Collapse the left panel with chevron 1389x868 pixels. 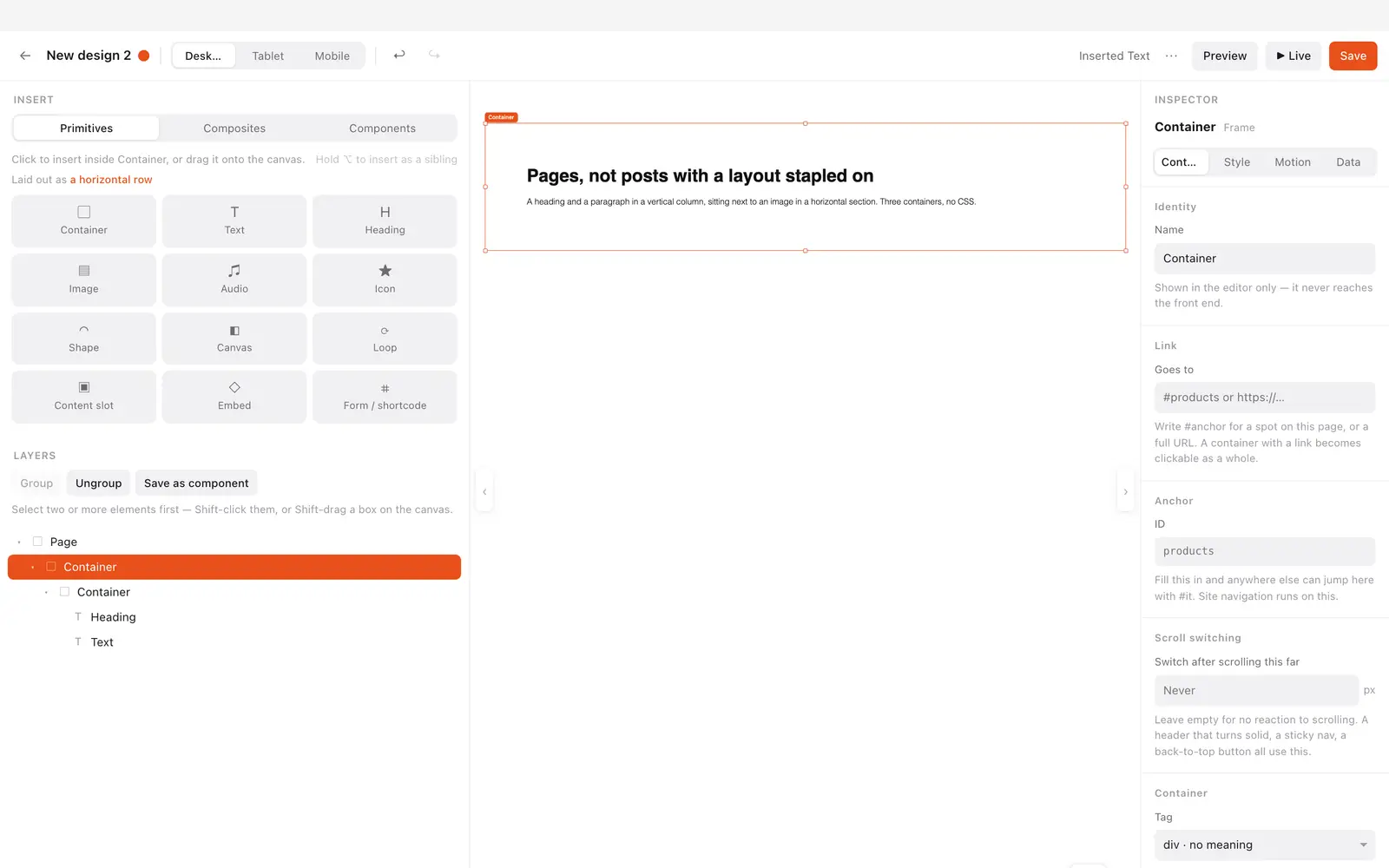click(484, 491)
